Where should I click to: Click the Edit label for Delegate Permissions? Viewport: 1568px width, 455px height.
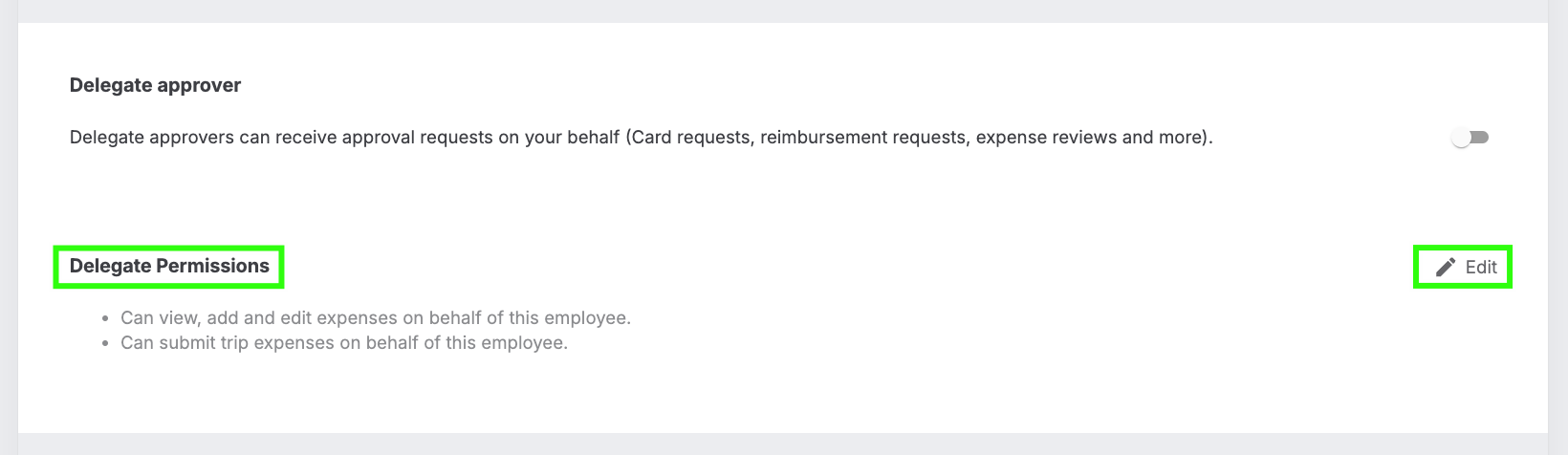[x=1481, y=267]
